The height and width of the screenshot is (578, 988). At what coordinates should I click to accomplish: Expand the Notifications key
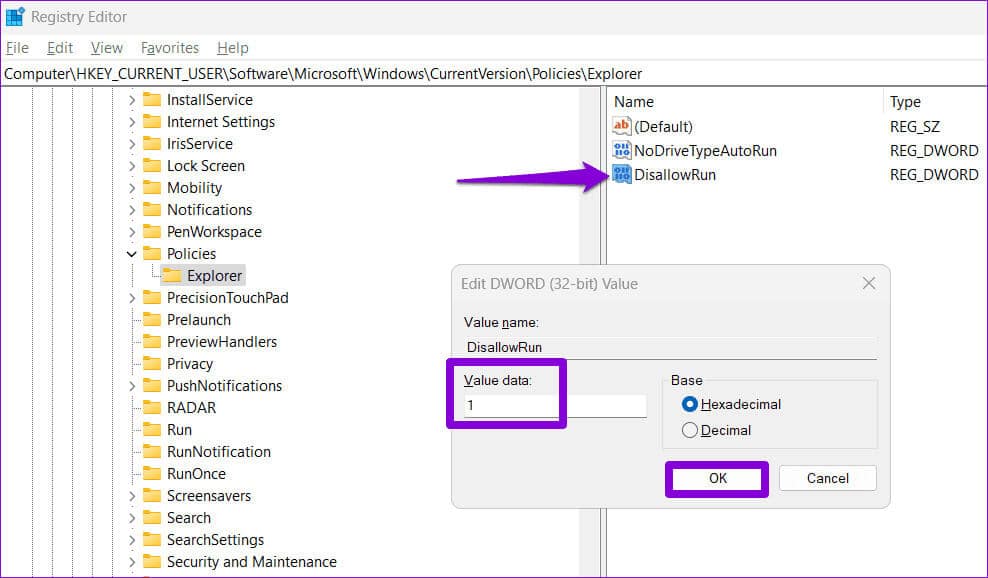click(x=132, y=209)
